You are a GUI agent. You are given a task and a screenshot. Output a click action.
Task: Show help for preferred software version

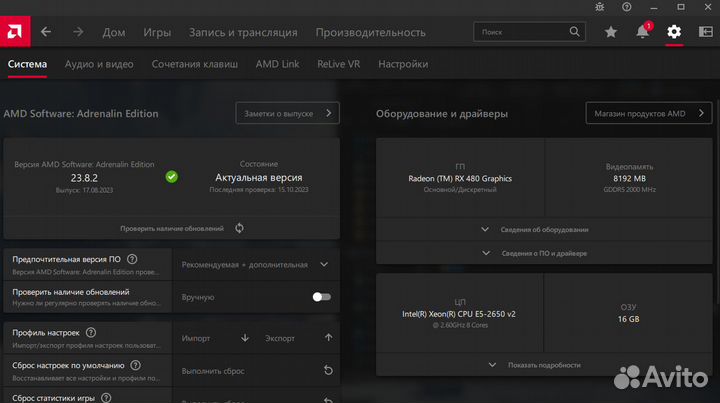pos(132,259)
